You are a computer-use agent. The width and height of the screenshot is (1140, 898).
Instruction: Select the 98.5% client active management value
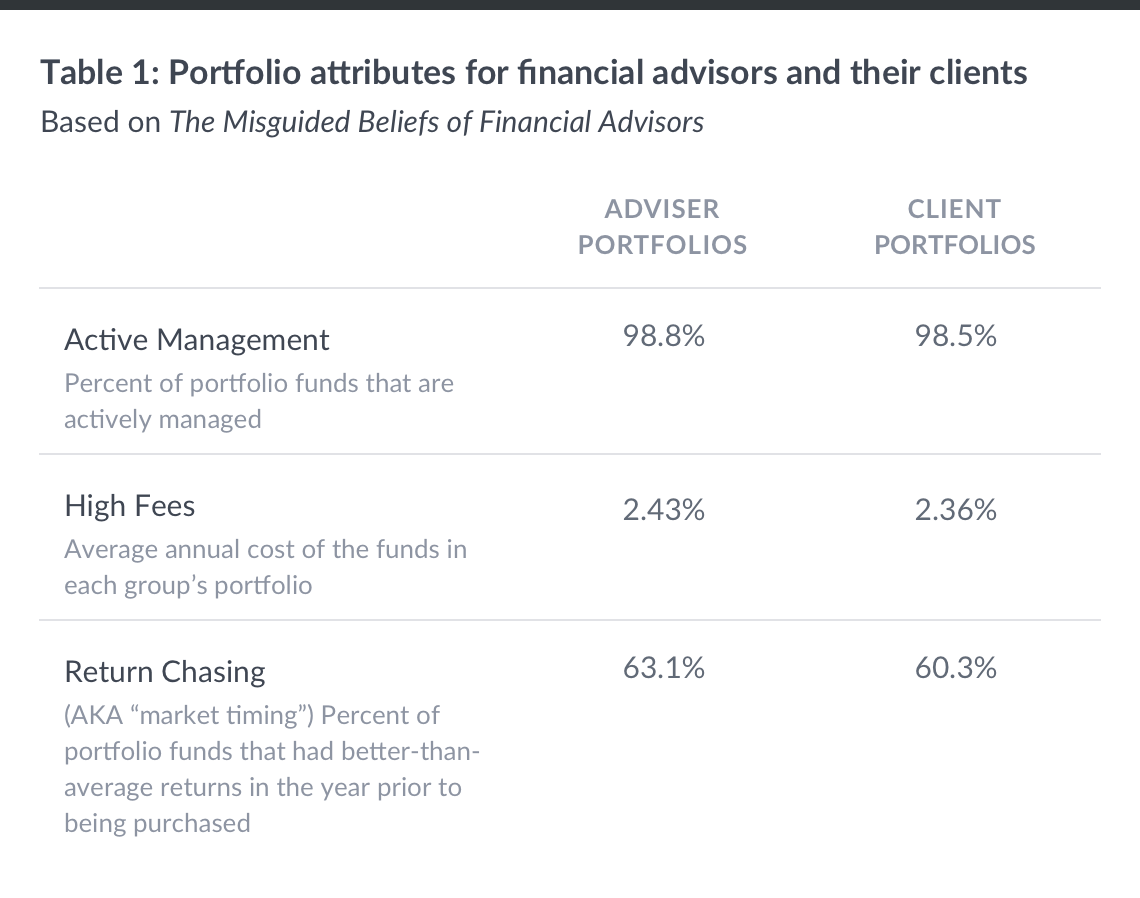pos(955,337)
